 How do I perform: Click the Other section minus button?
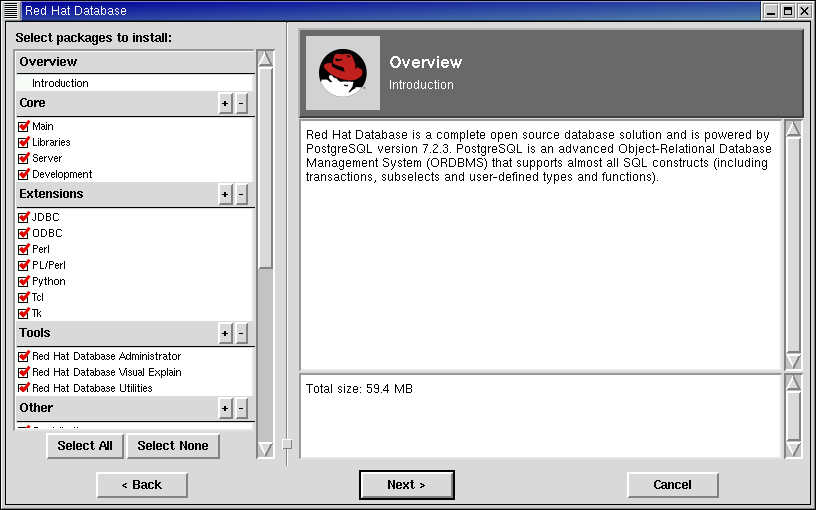coord(241,409)
